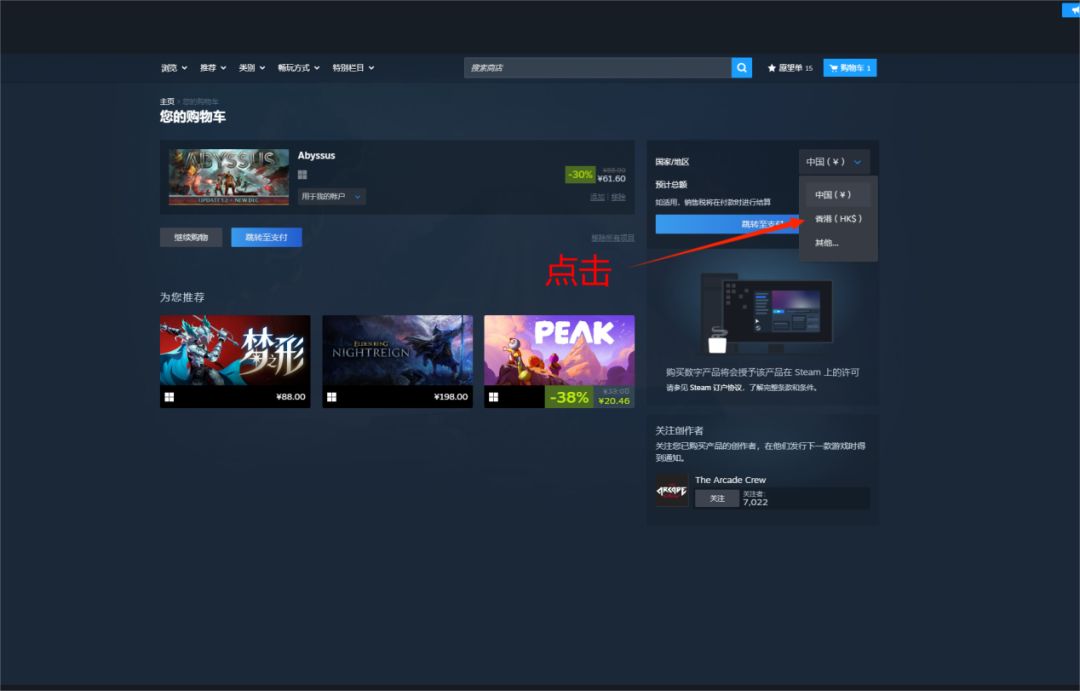Click the 主页 breadcrumb link
The image size is (1080, 691).
pyautogui.click(x=167, y=101)
